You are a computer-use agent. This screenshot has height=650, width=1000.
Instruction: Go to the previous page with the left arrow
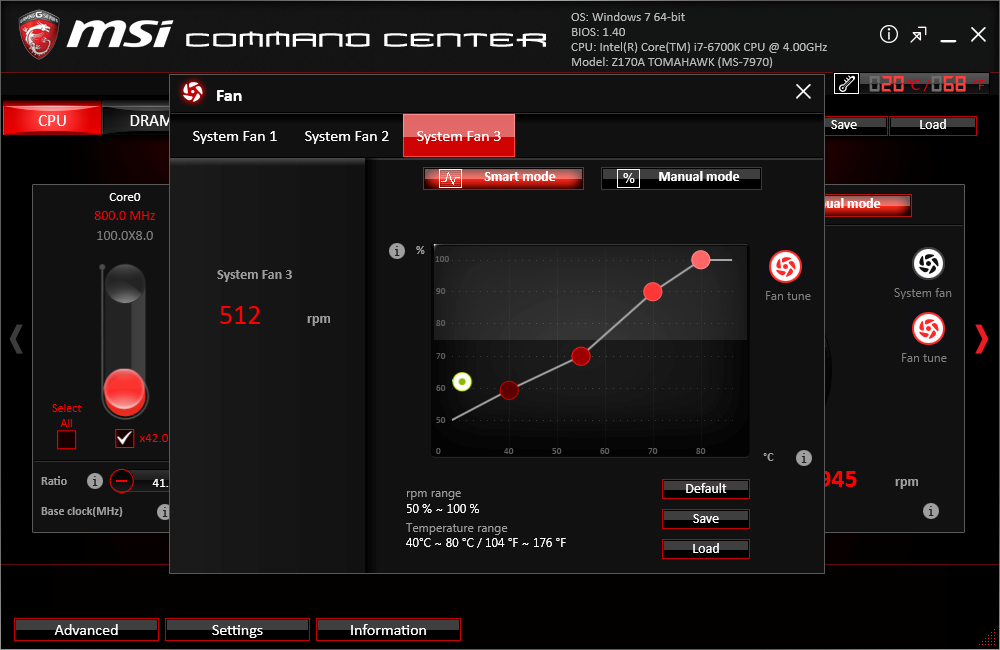(x=16, y=339)
